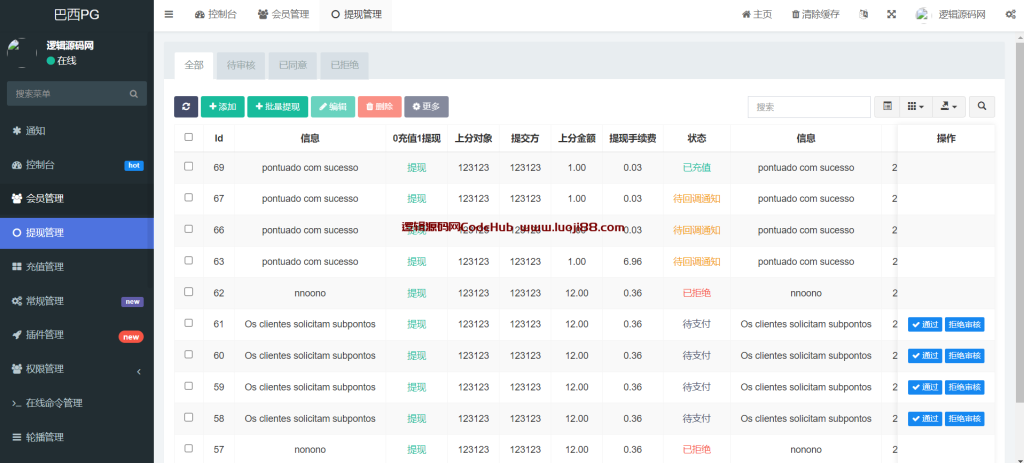
Task: Click the user avatar in the sidebar
Action: click(x=22, y=53)
